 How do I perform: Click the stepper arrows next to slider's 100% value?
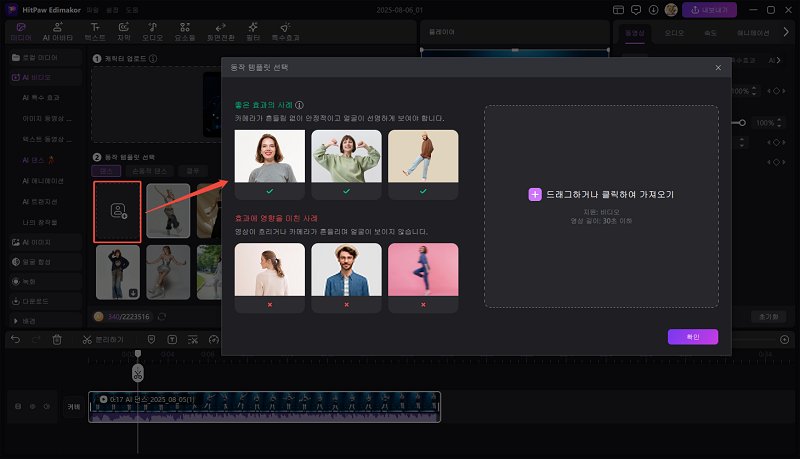click(779, 122)
